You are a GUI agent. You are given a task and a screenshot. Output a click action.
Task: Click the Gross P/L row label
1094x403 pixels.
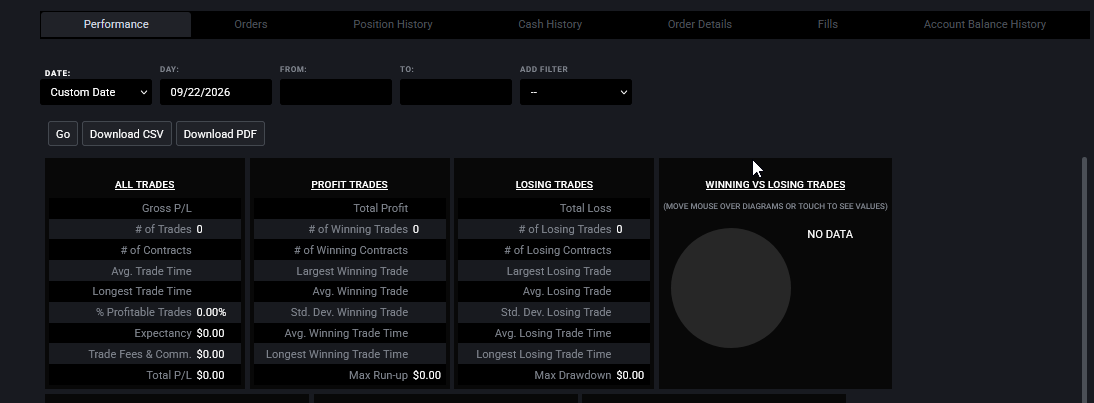click(x=167, y=208)
